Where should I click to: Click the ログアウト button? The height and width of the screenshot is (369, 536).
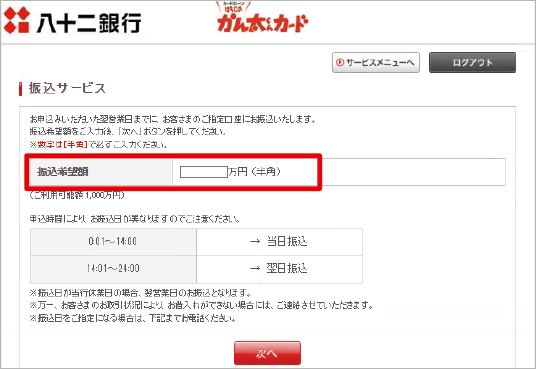[x=472, y=63]
